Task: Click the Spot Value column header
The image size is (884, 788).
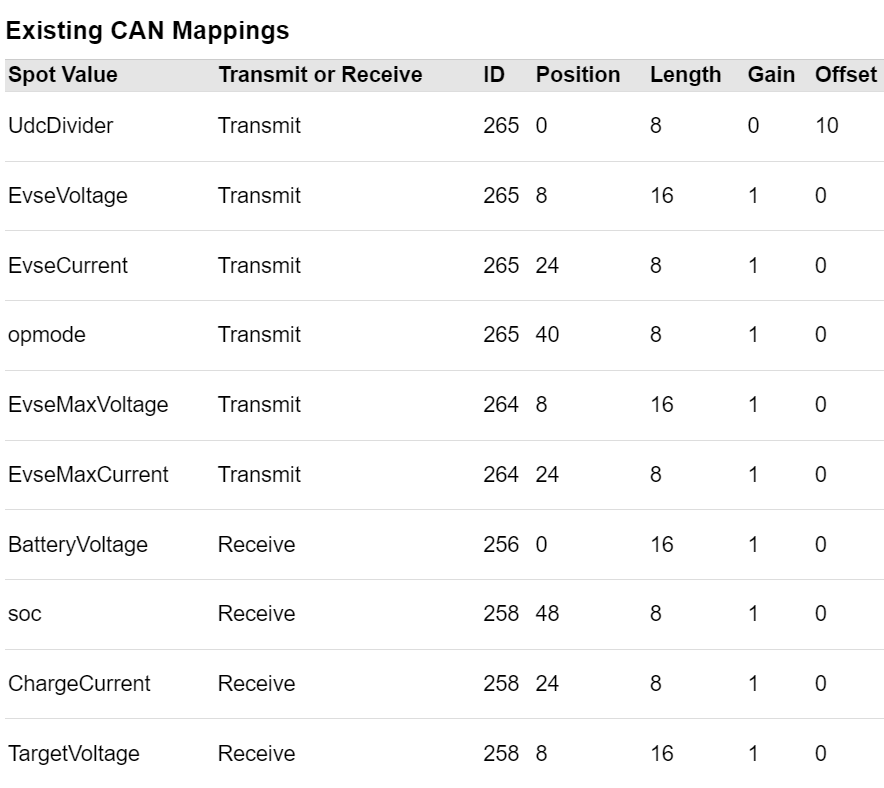Action: [63, 75]
